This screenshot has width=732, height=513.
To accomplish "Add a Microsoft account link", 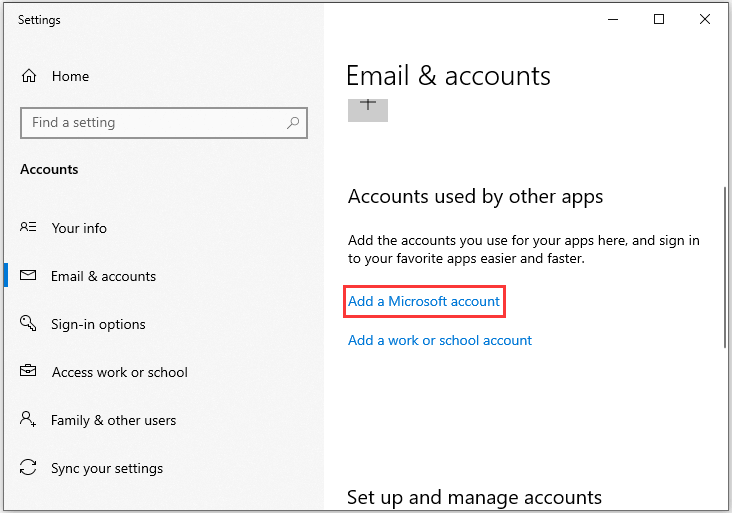I will [424, 302].
